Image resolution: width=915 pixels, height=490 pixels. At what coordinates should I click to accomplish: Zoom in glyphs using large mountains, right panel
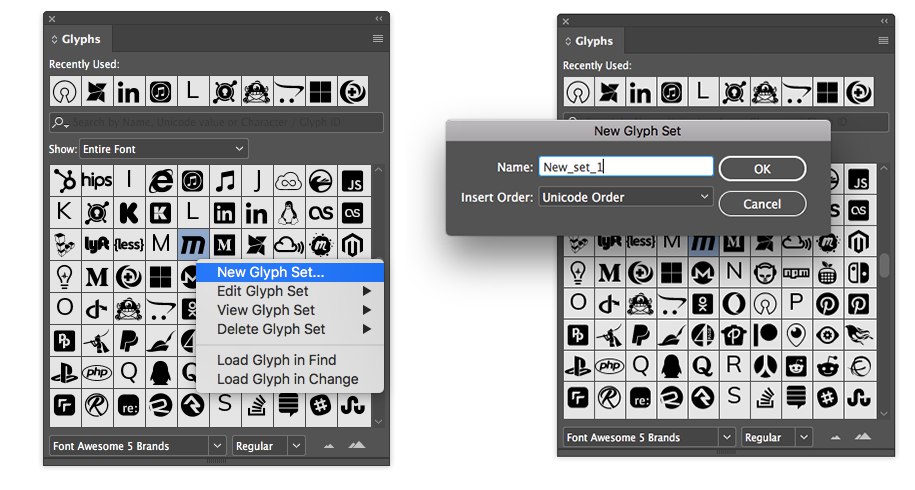click(862, 436)
